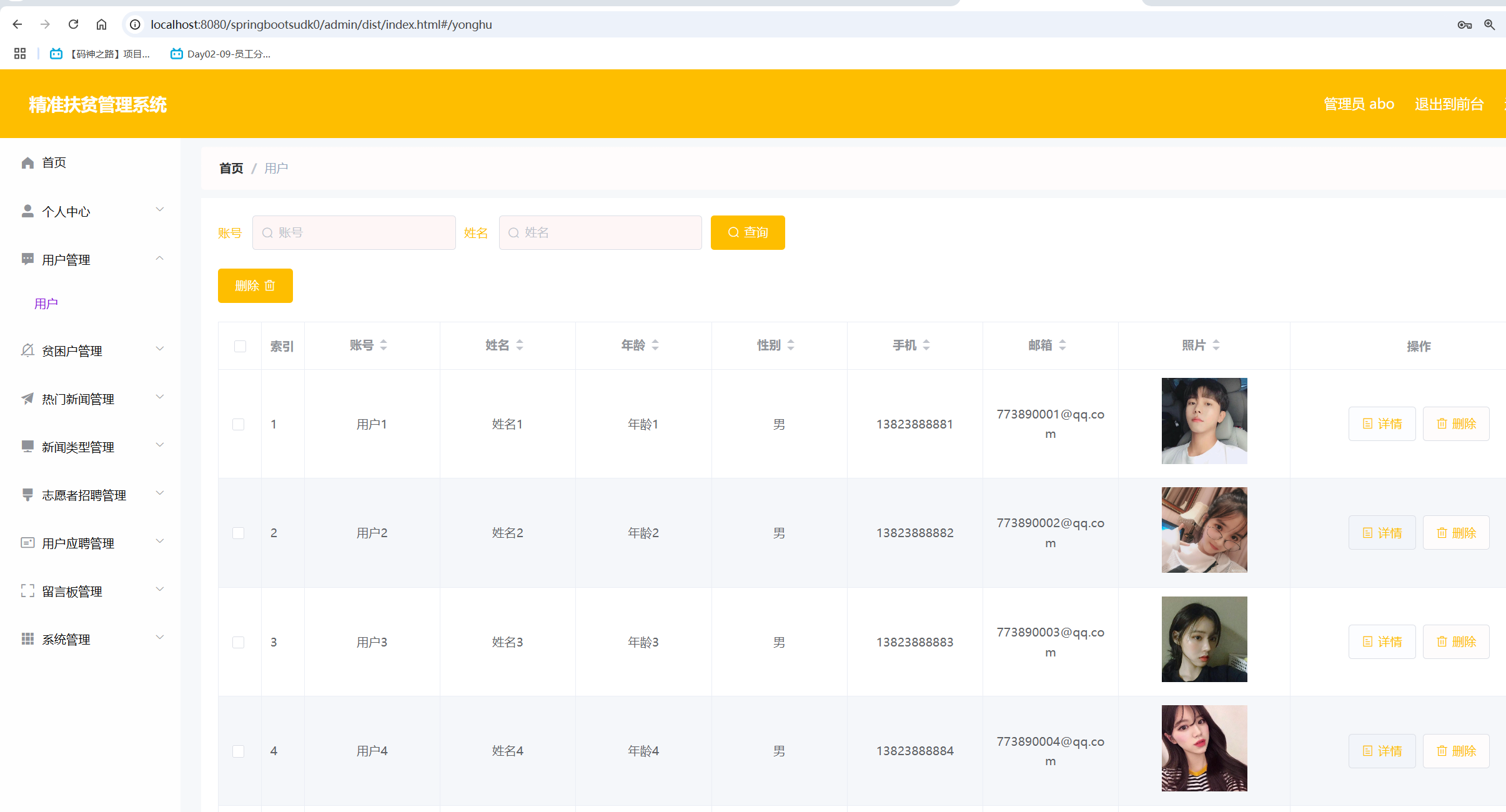Image resolution: width=1506 pixels, height=812 pixels.
Task: Toggle the select-all checkbox in table header
Action: click(x=240, y=346)
